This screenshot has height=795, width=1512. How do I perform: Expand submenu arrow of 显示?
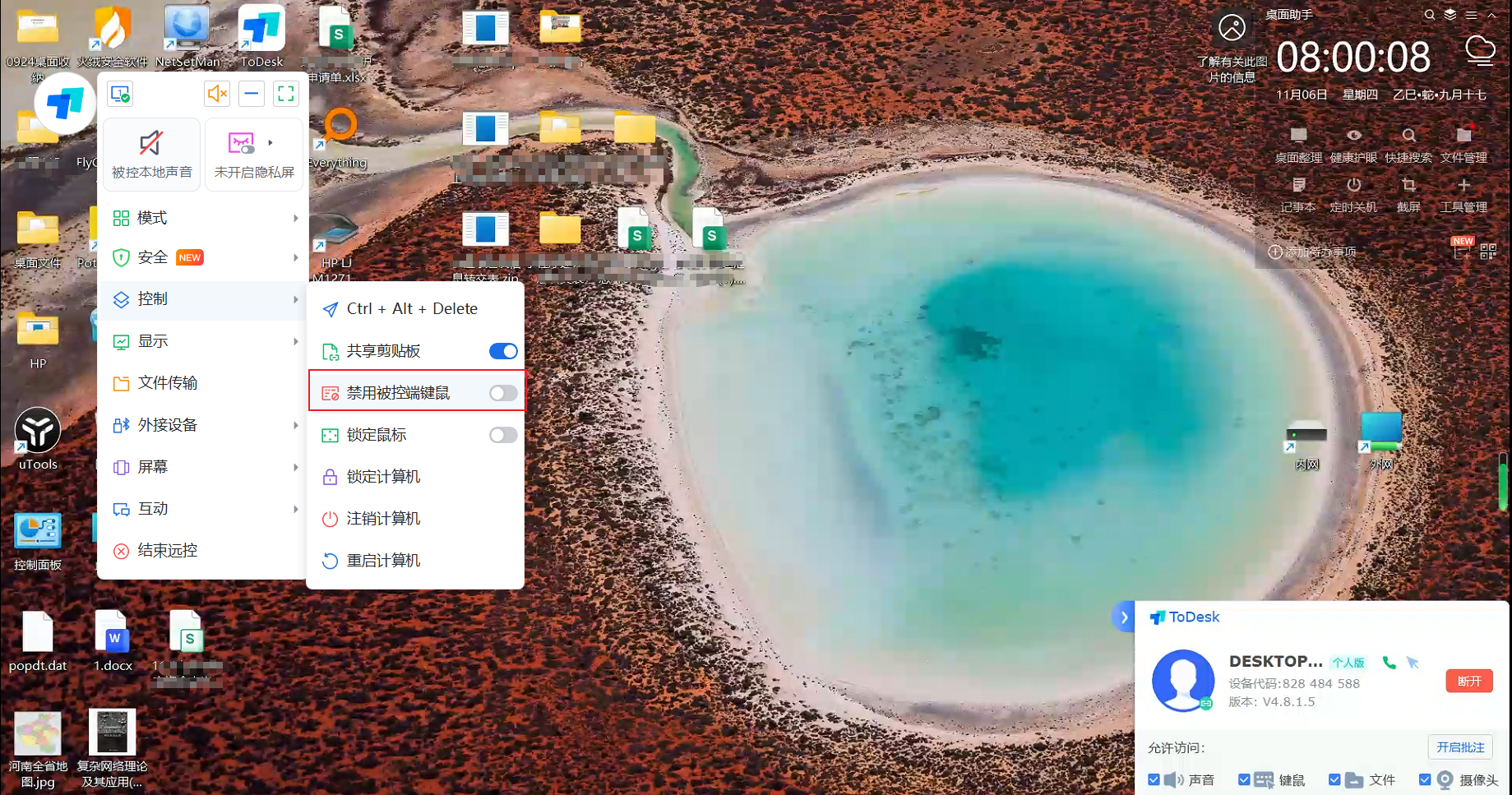tap(295, 341)
